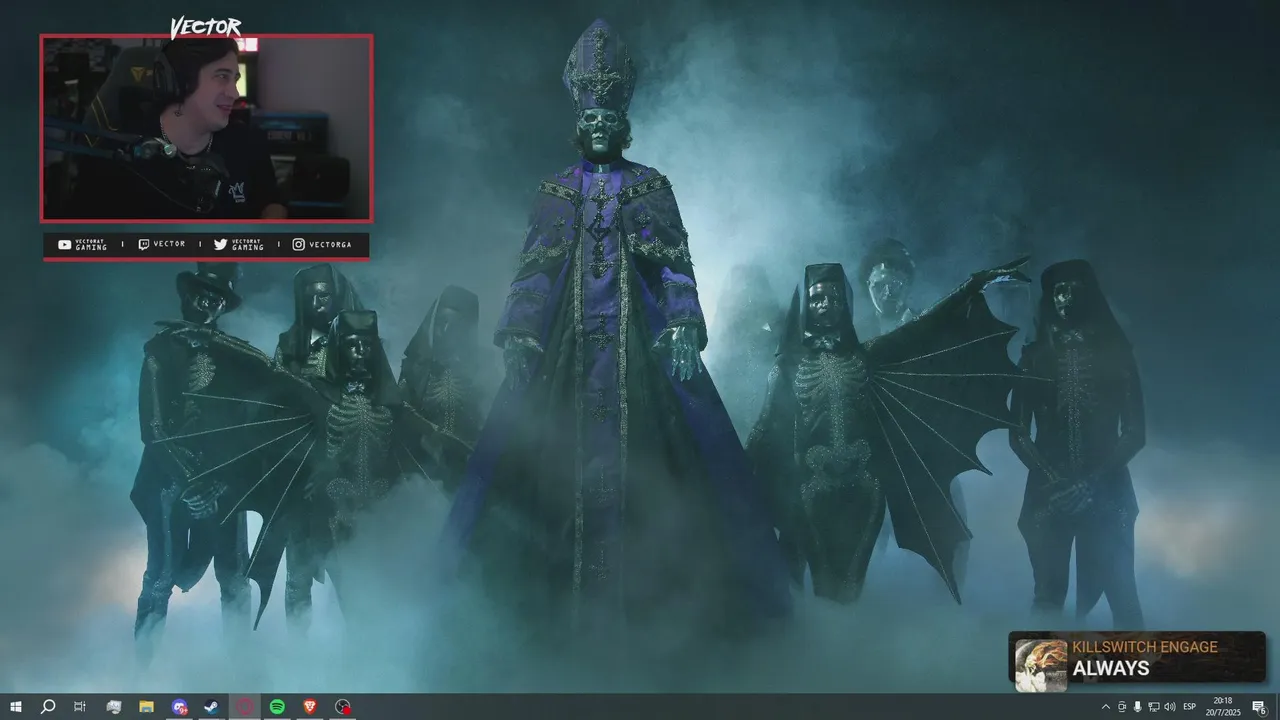Open Spotify from the taskbar
The width and height of the screenshot is (1280, 720).
pyautogui.click(x=277, y=707)
